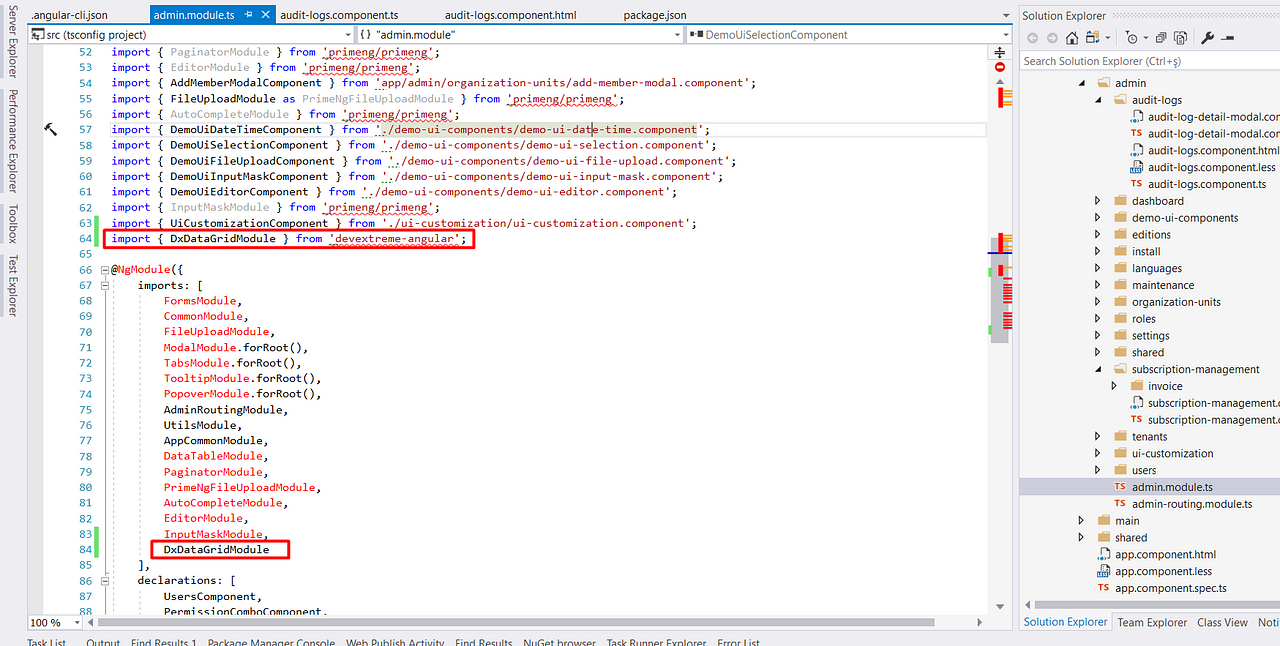This screenshot has width=1280, height=646.
Task: Click the TS icon of admin-routing.module.ts
Action: 1119,504
